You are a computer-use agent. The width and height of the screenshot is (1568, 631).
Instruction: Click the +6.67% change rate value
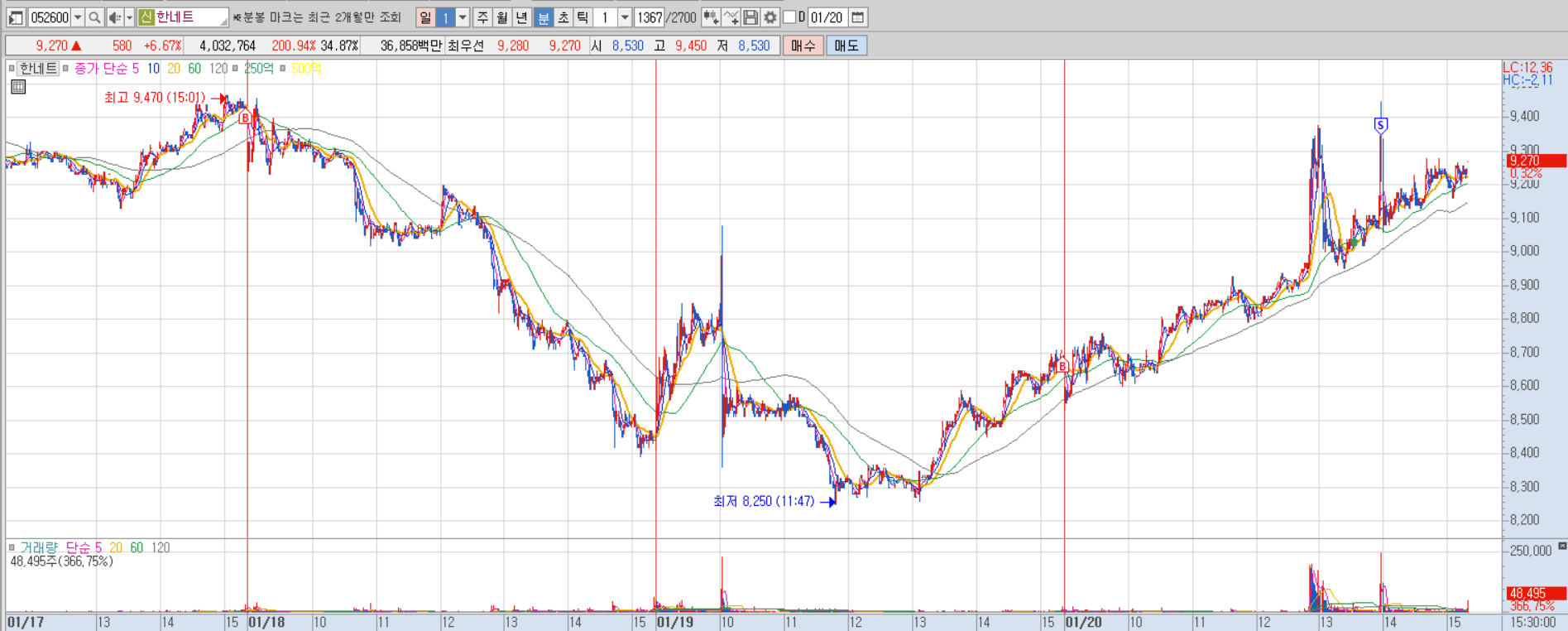coord(162,46)
